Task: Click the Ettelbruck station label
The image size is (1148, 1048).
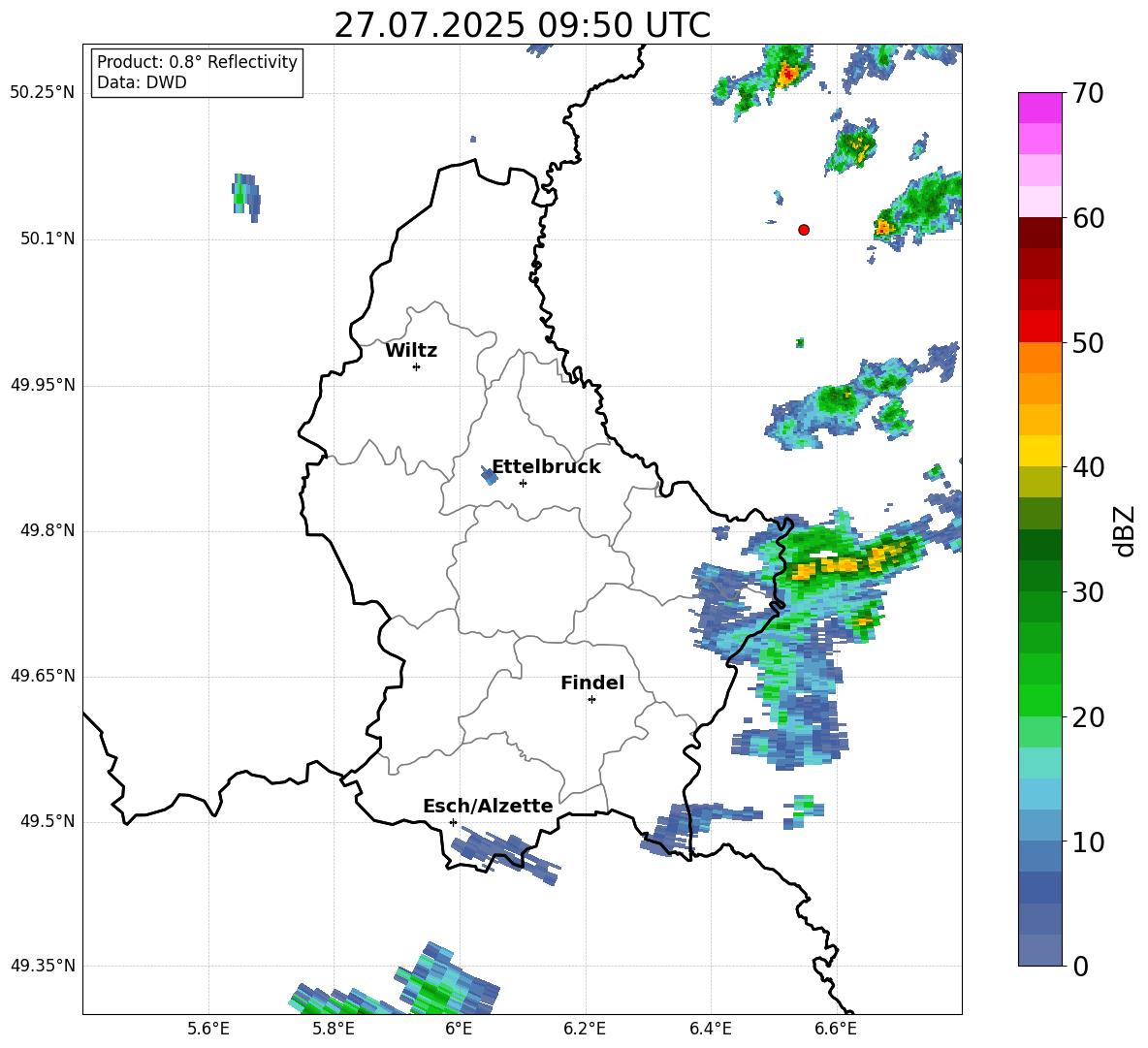Action: click(546, 467)
